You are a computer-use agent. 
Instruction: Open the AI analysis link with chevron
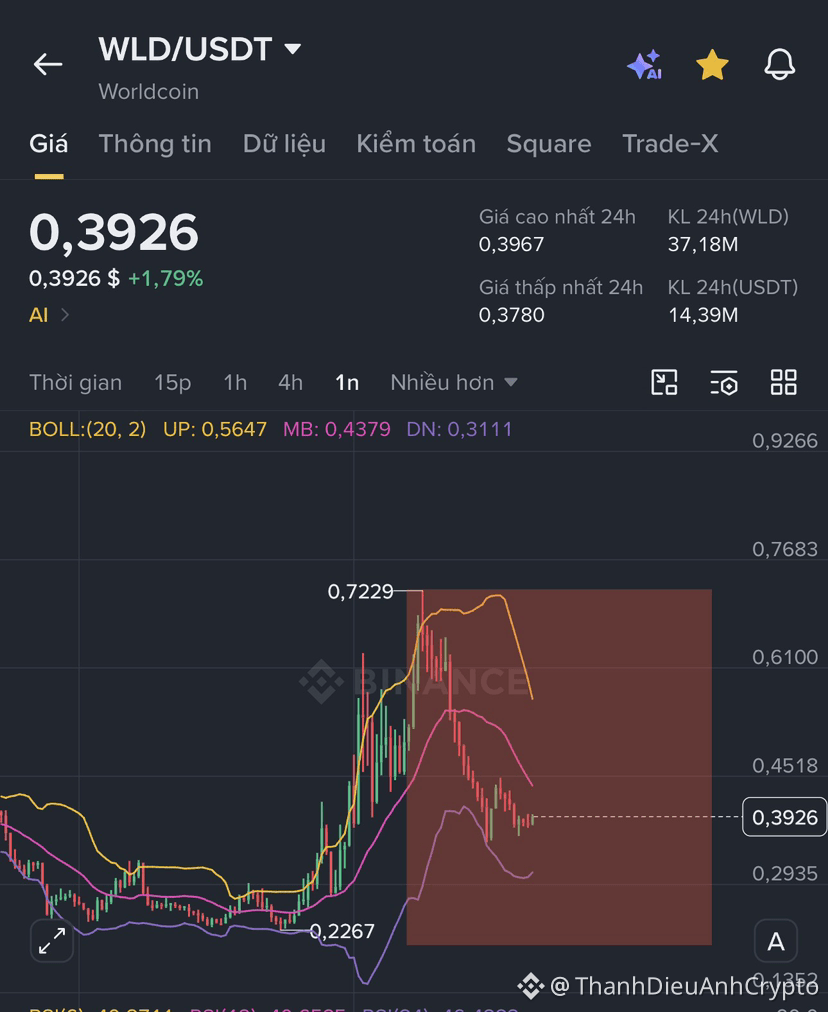(x=49, y=315)
